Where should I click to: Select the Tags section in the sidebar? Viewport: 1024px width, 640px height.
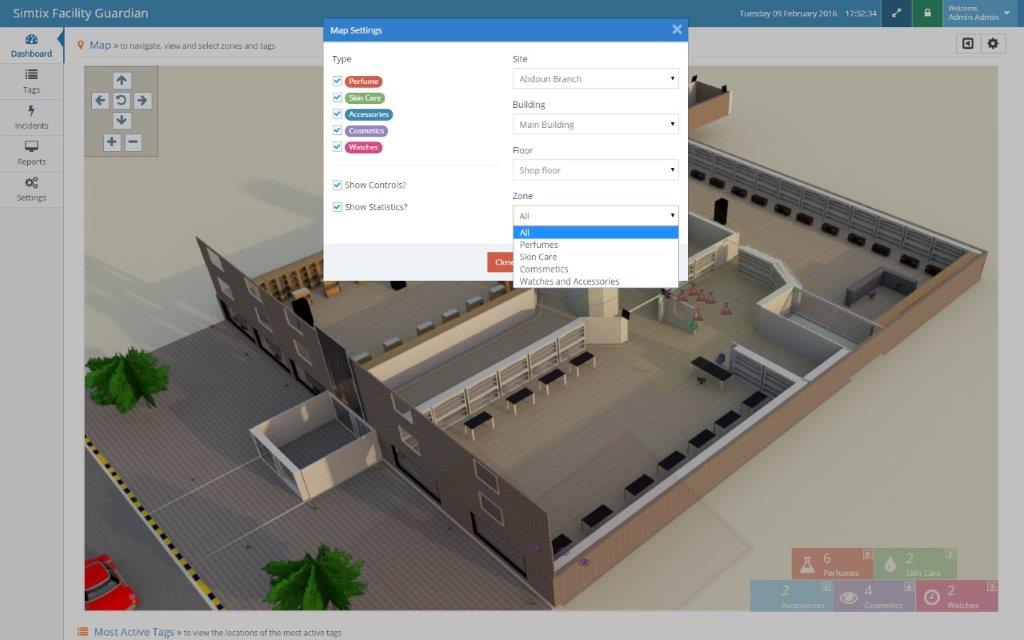(31, 81)
